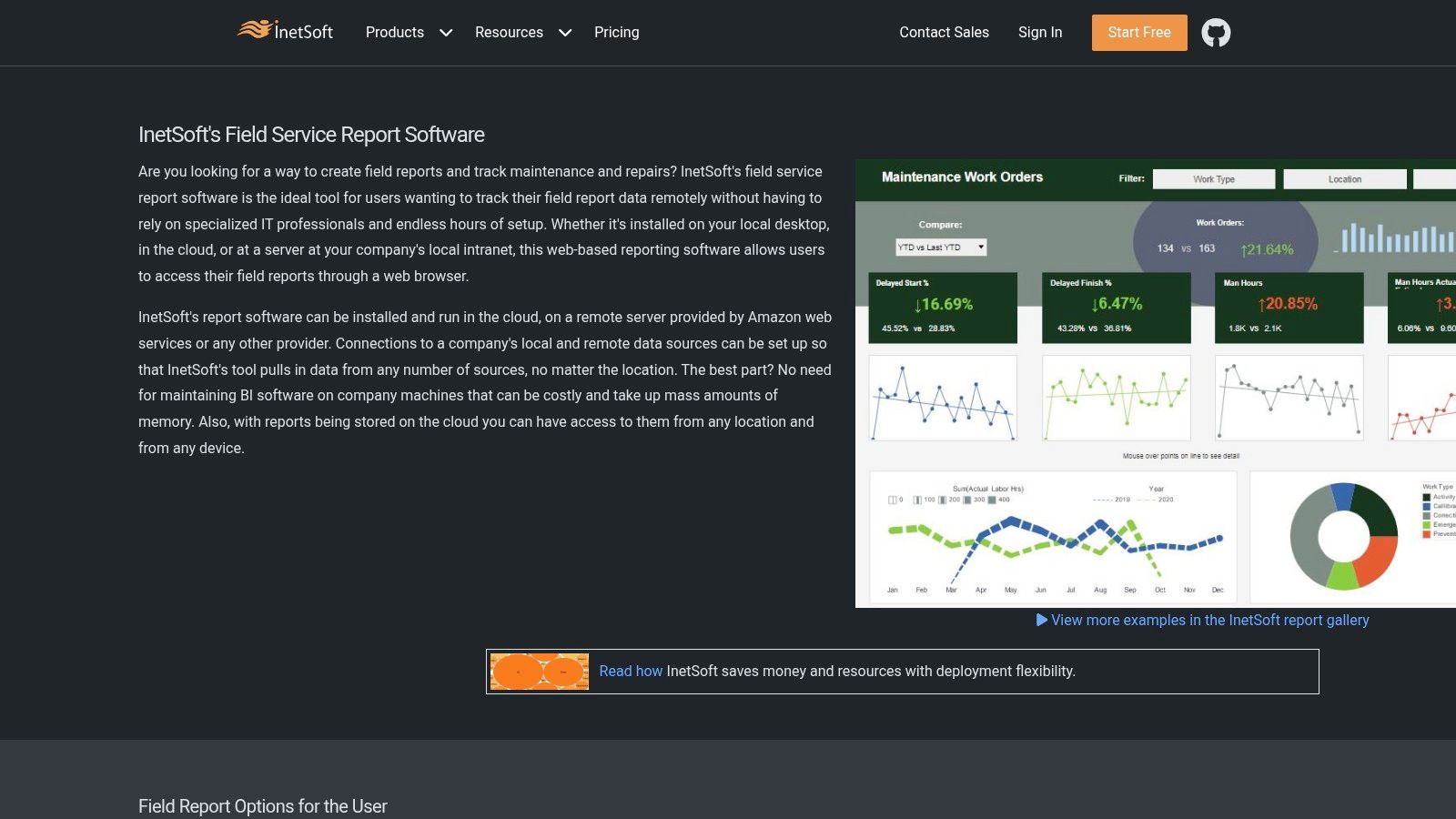Open the GitHub icon link

(1216, 33)
